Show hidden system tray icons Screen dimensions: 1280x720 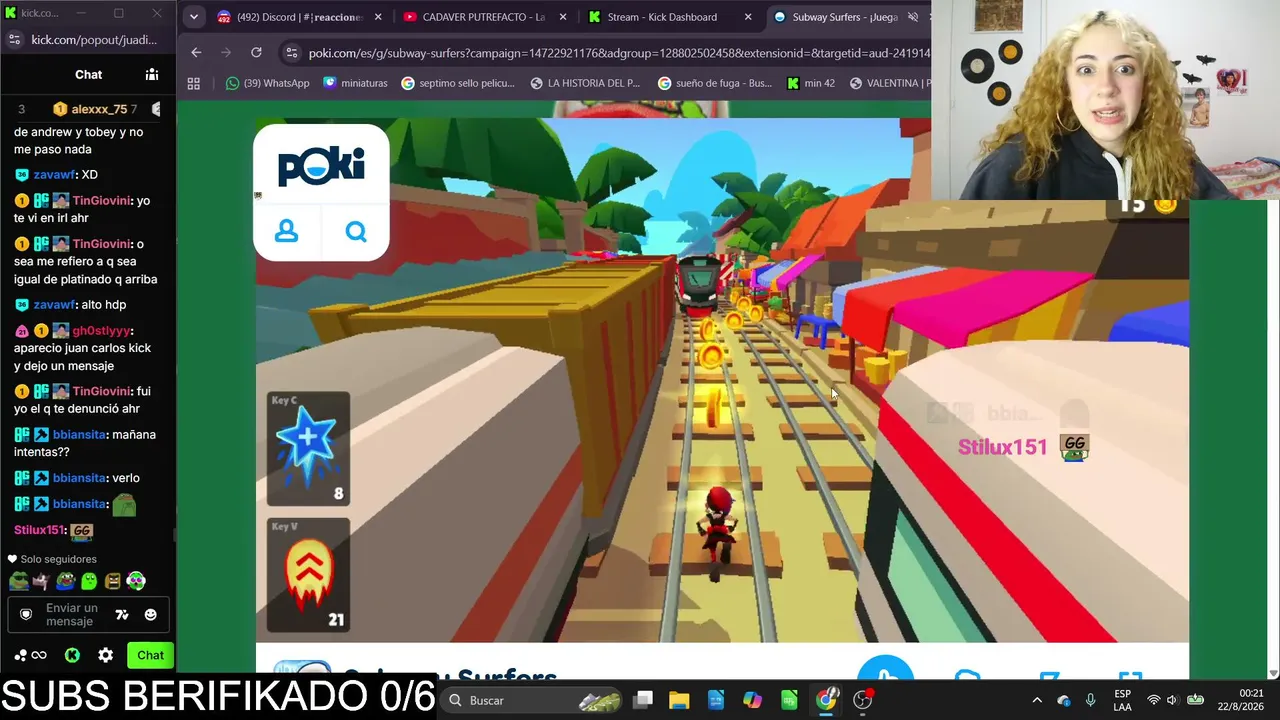point(1037,700)
